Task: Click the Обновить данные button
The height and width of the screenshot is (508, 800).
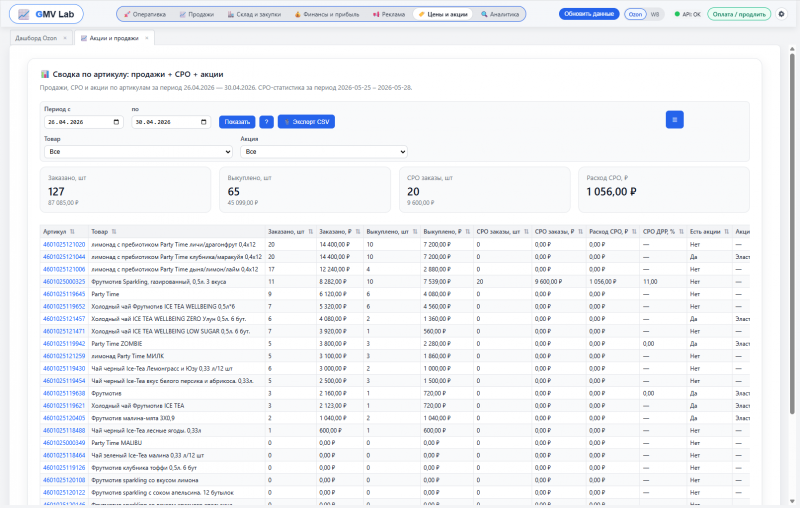Action: point(589,14)
